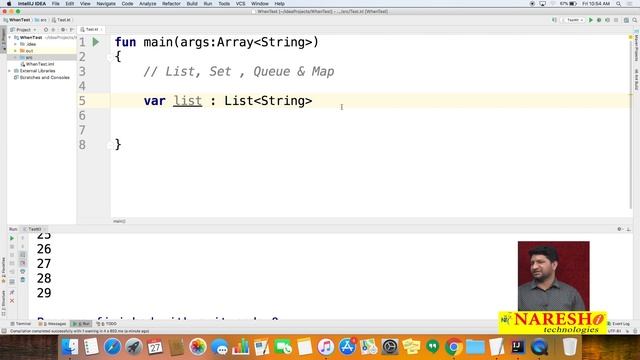Viewport: 640px width, 360px height.
Task: Toggle scroll to end in Run console
Action: click(23, 263)
